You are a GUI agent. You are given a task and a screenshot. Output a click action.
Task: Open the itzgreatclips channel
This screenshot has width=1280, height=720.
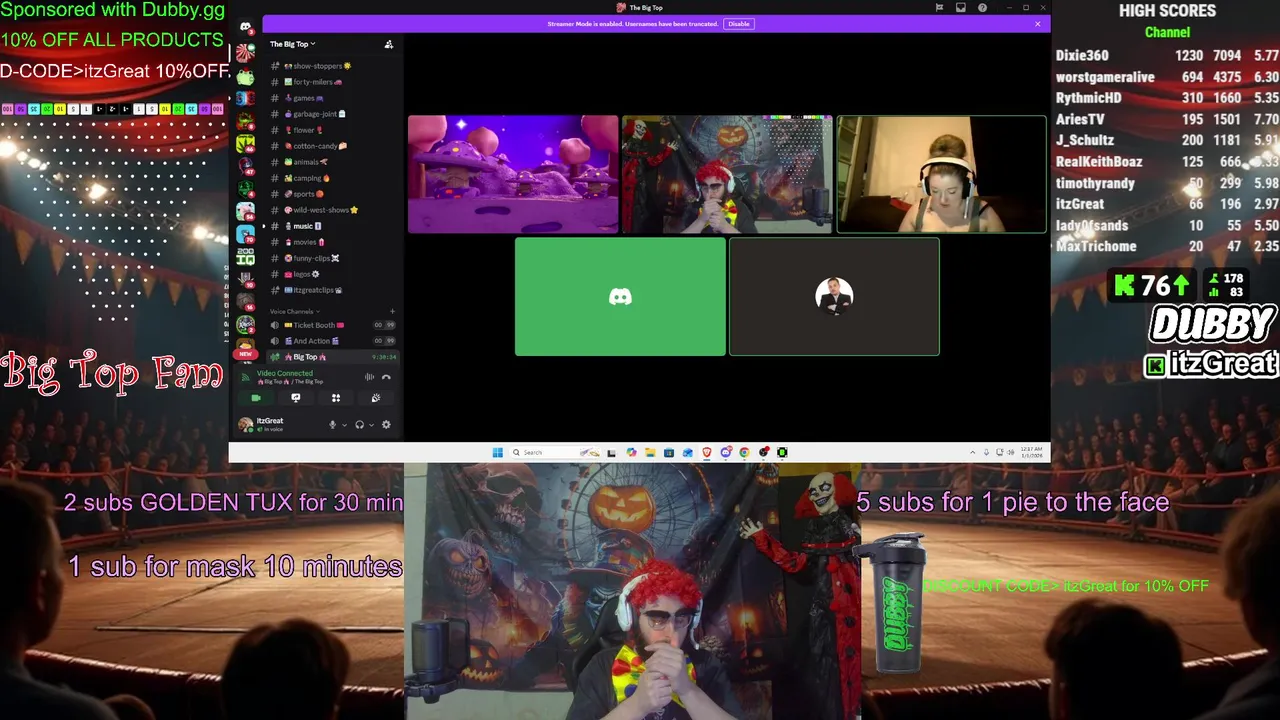pyautogui.click(x=333, y=290)
